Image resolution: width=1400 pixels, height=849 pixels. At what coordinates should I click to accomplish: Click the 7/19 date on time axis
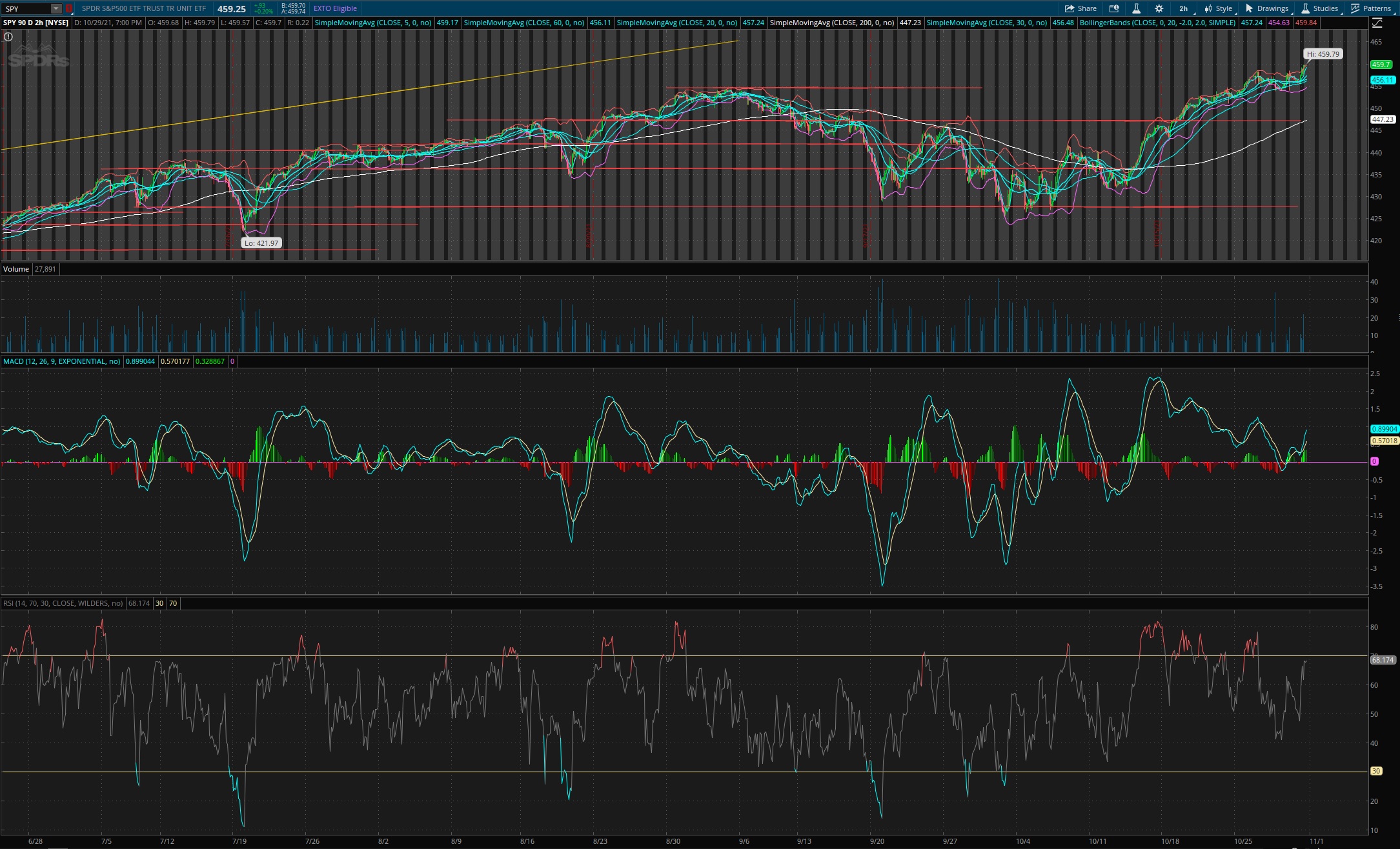tap(239, 841)
